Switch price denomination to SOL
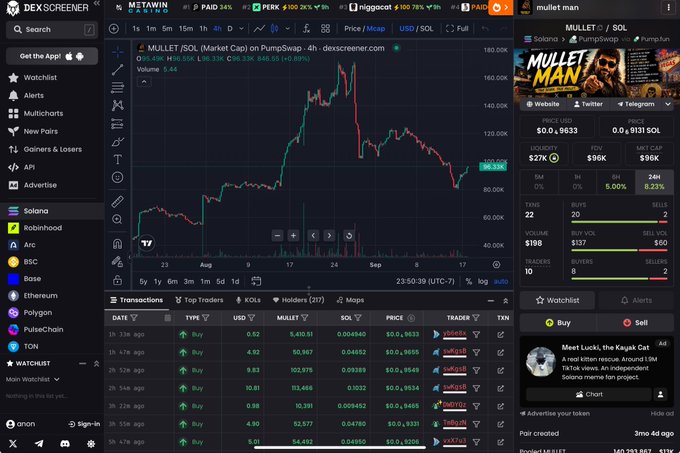 [426, 29]
